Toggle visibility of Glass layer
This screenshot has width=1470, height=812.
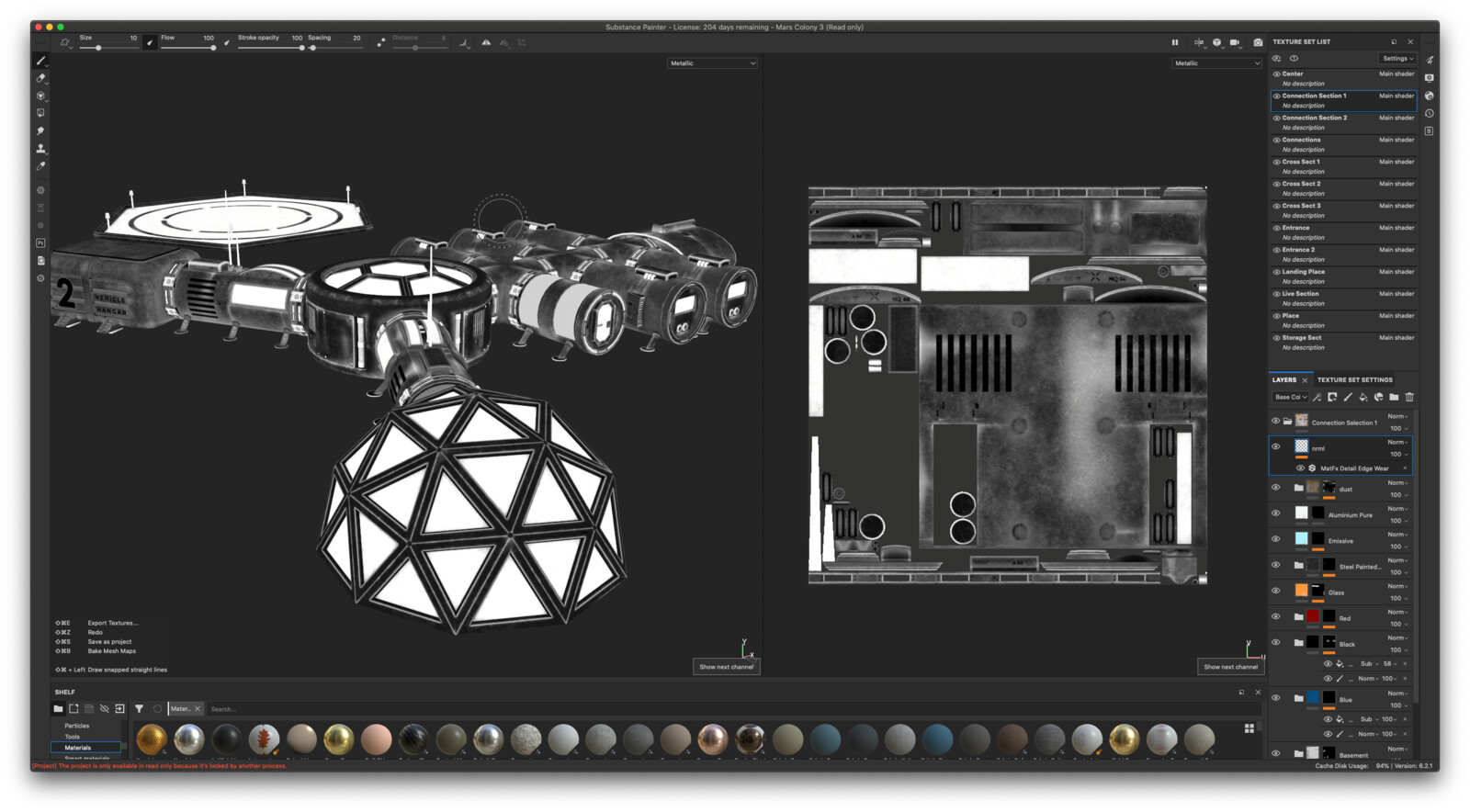(x=1275, y=591)
